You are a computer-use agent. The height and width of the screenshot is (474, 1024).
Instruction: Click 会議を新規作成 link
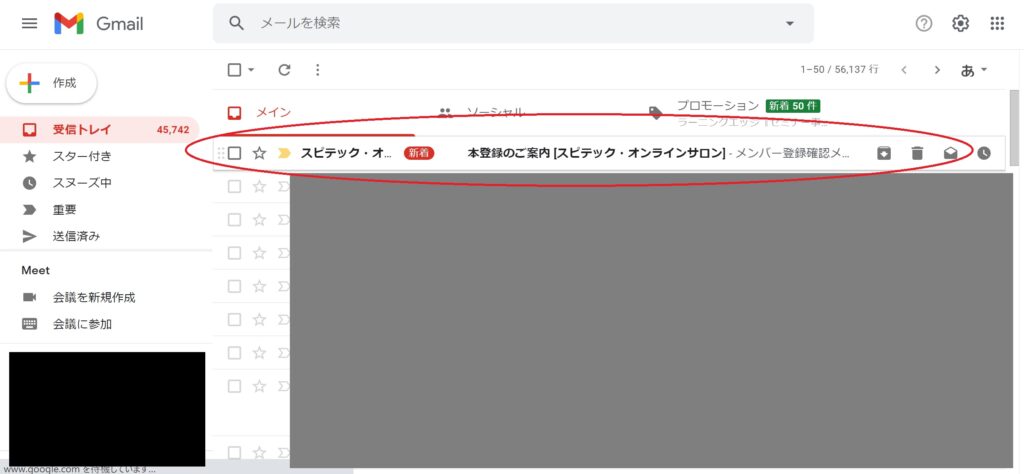coord(94,298)
